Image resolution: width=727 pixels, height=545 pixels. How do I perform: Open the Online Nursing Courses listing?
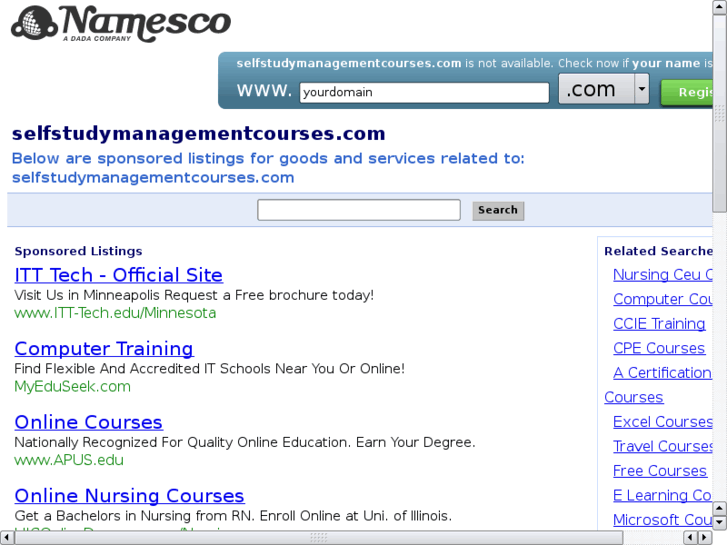(x=129, y=496)
